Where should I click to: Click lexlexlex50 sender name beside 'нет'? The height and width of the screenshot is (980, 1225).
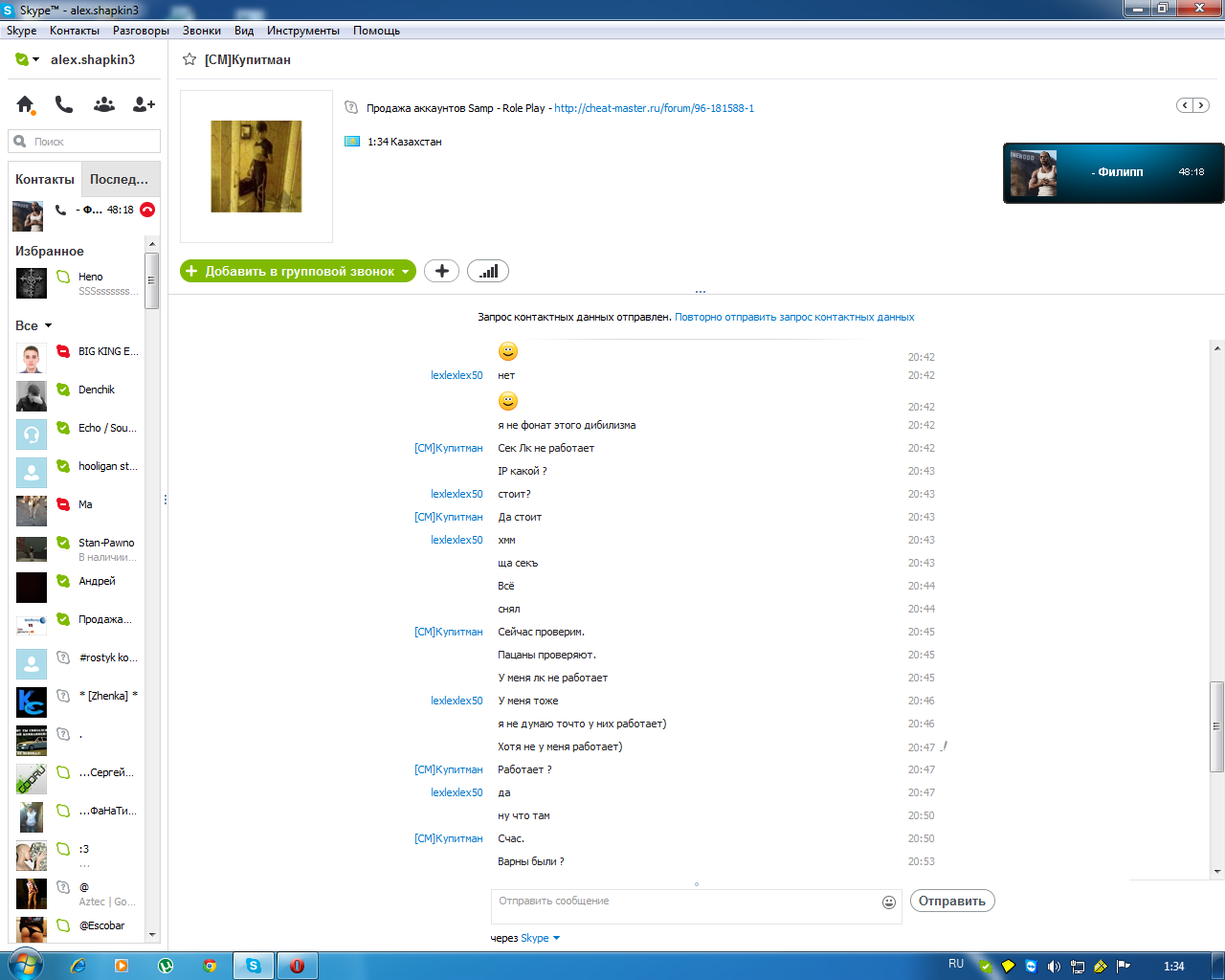457,375
